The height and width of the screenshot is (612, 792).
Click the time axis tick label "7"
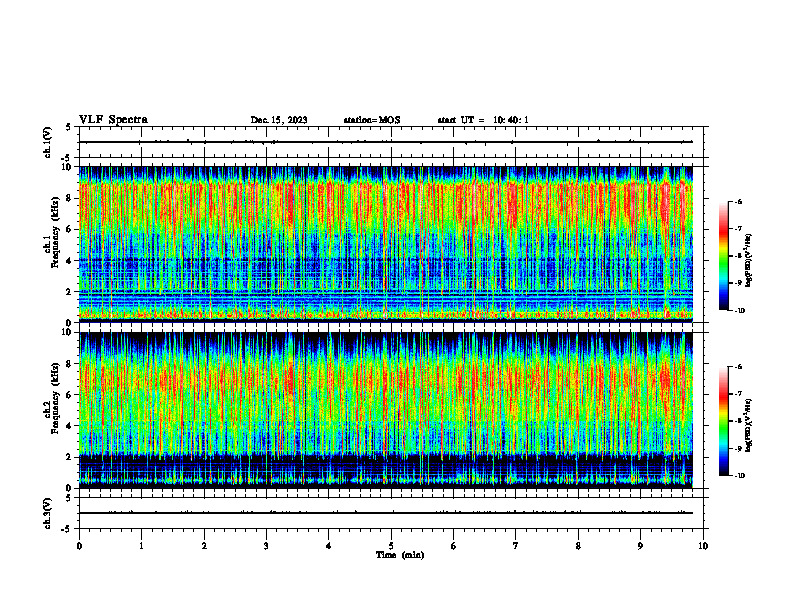pyautogui.click(x=516, y=546)
